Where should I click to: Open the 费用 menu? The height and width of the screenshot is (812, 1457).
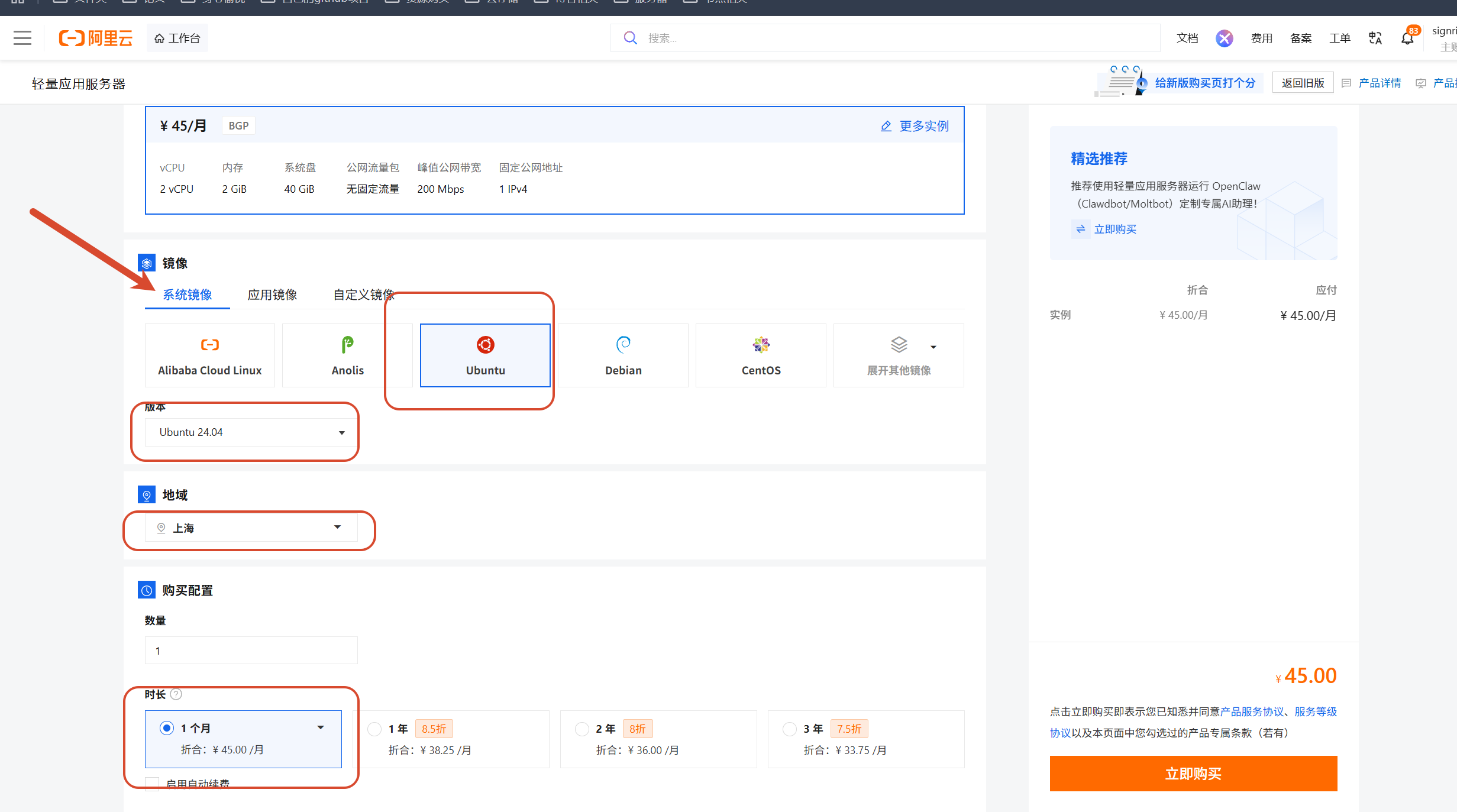pos(1262,38)
